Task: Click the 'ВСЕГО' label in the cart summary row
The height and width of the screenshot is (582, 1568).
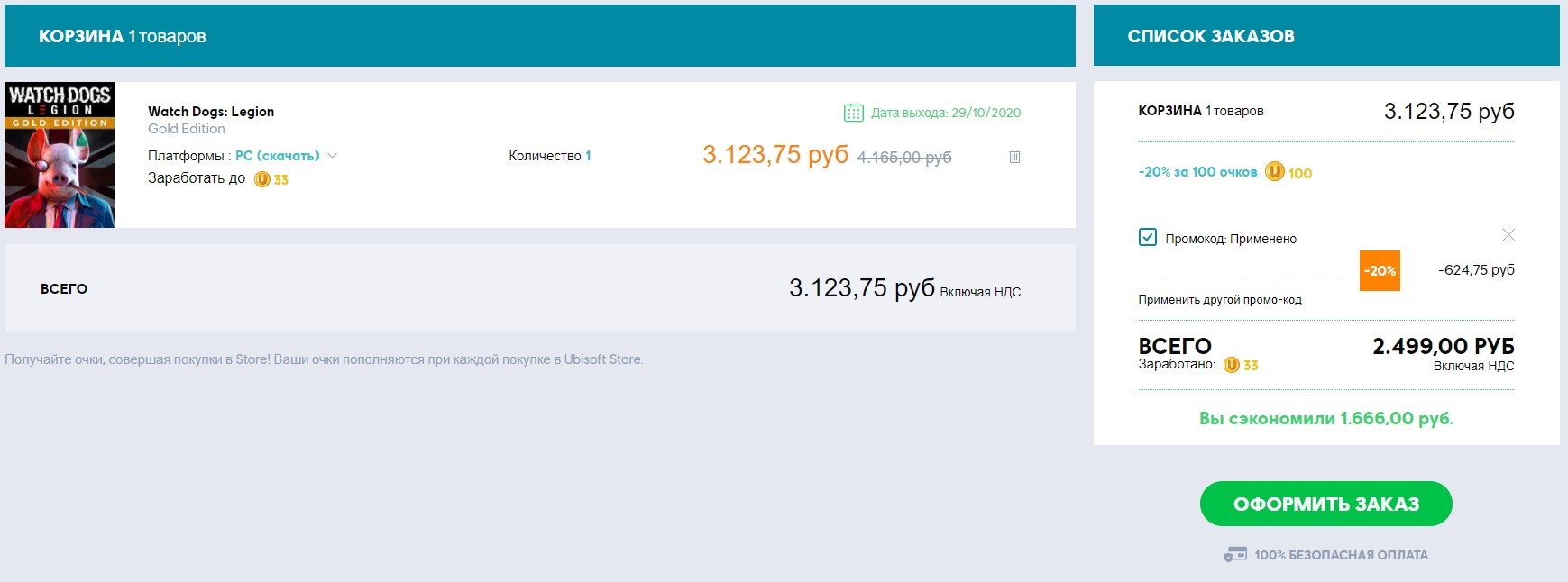Action: tap(64, 289)
